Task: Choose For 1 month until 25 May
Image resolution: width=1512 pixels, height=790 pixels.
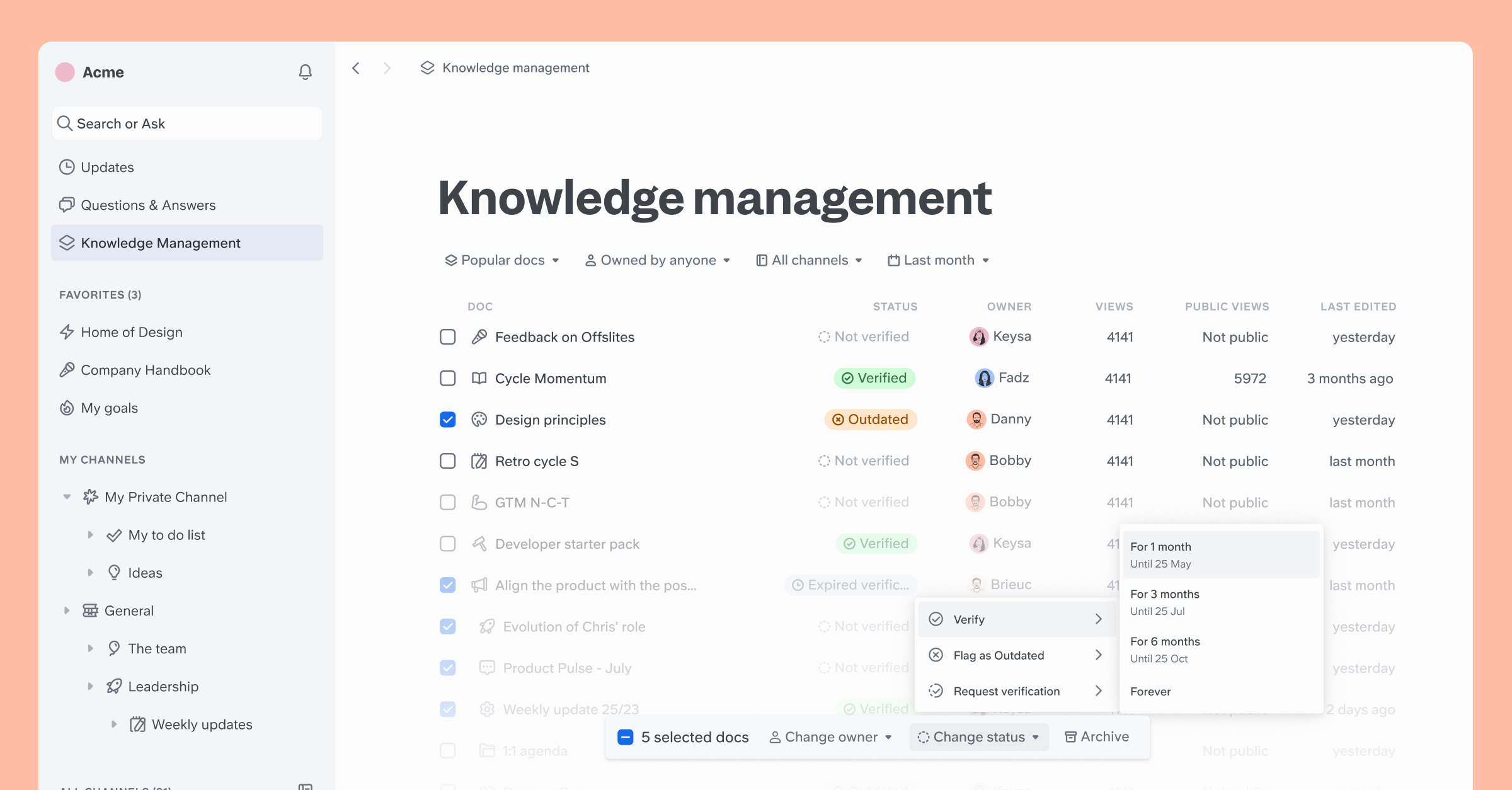Action: coord(1221,555)
